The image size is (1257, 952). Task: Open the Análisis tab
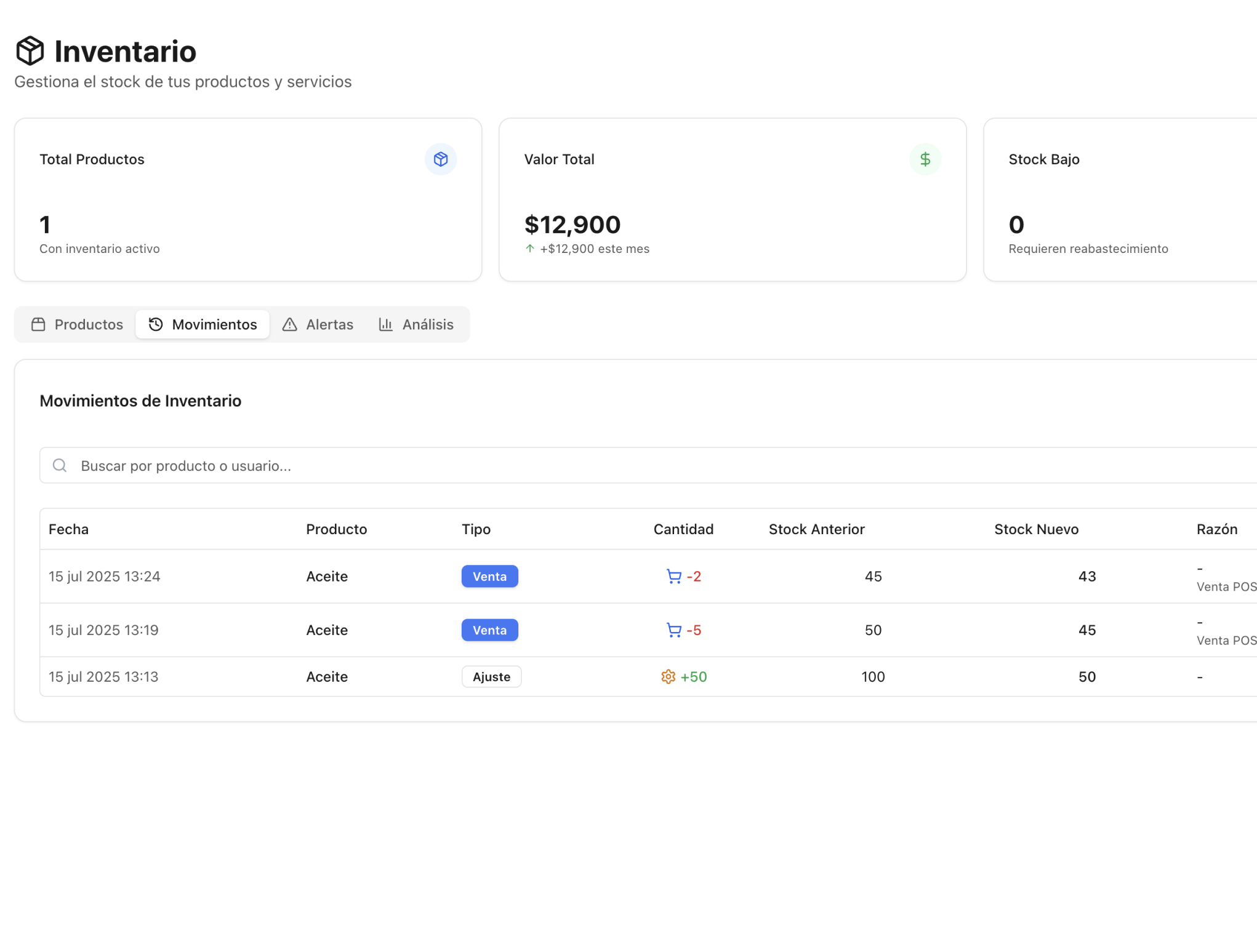(416, 324)
